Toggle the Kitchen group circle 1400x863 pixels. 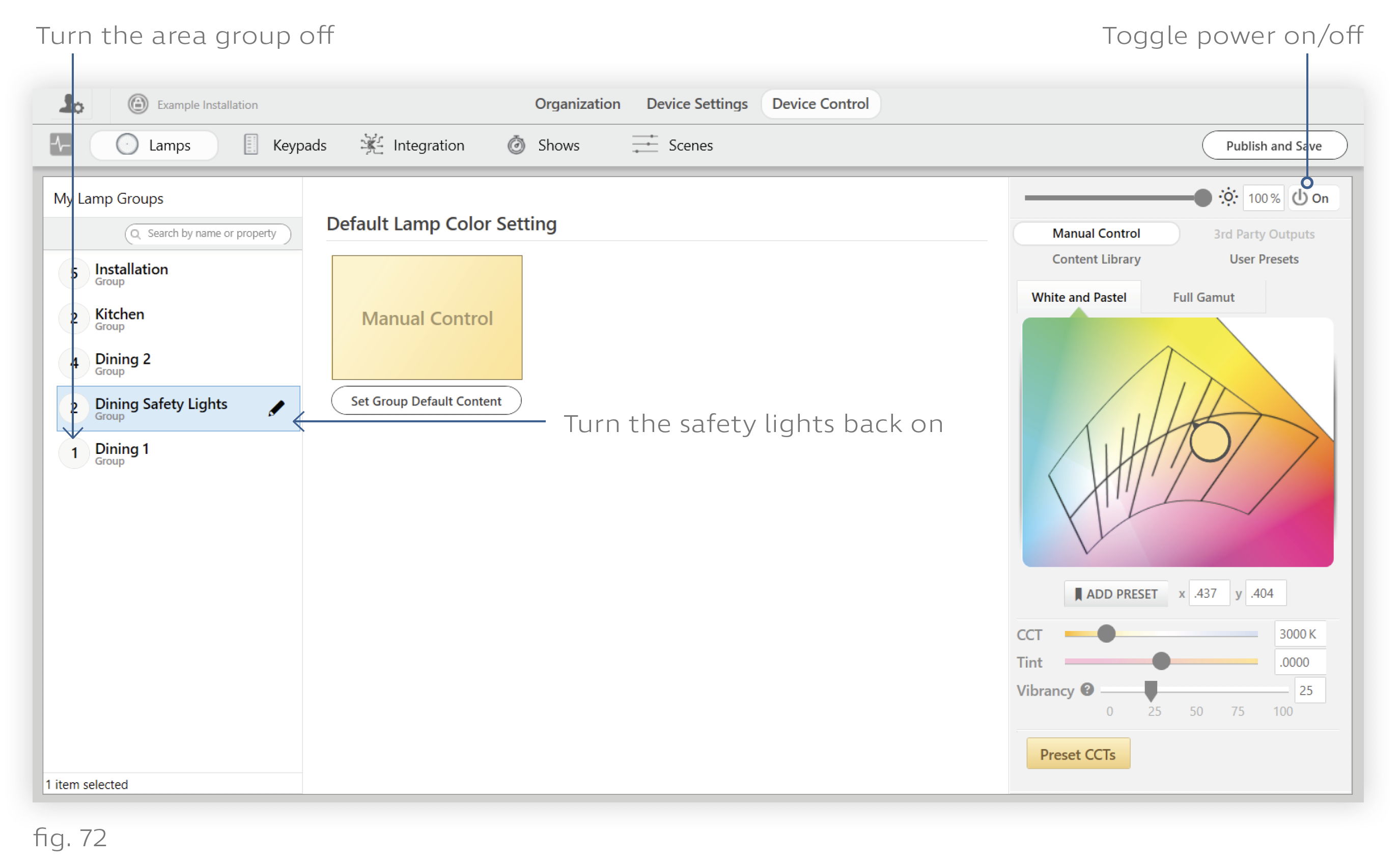click(x=74, y=319)
